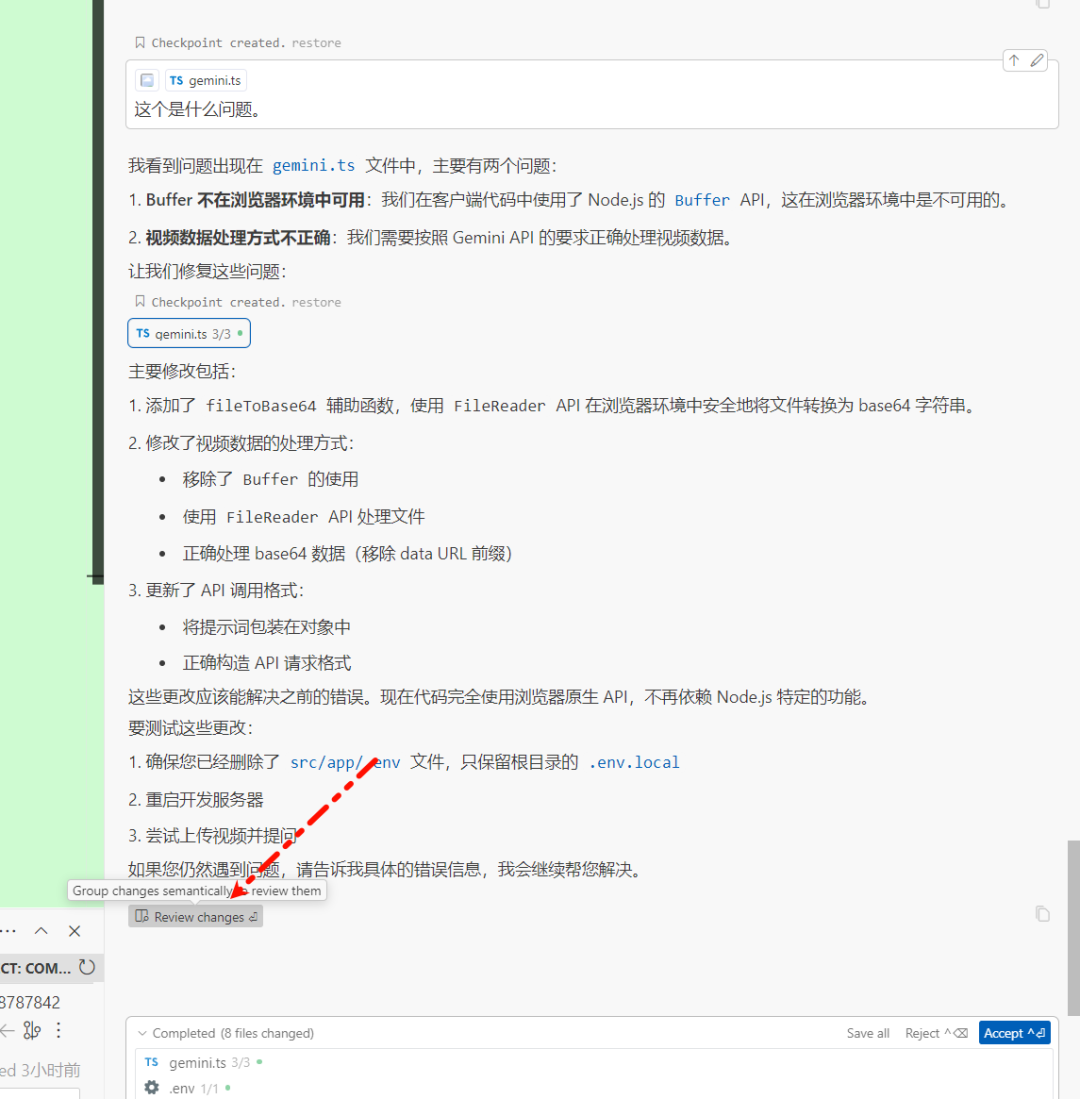Reject all changes
The image size is (1080, 1099).
[936, 1033]
